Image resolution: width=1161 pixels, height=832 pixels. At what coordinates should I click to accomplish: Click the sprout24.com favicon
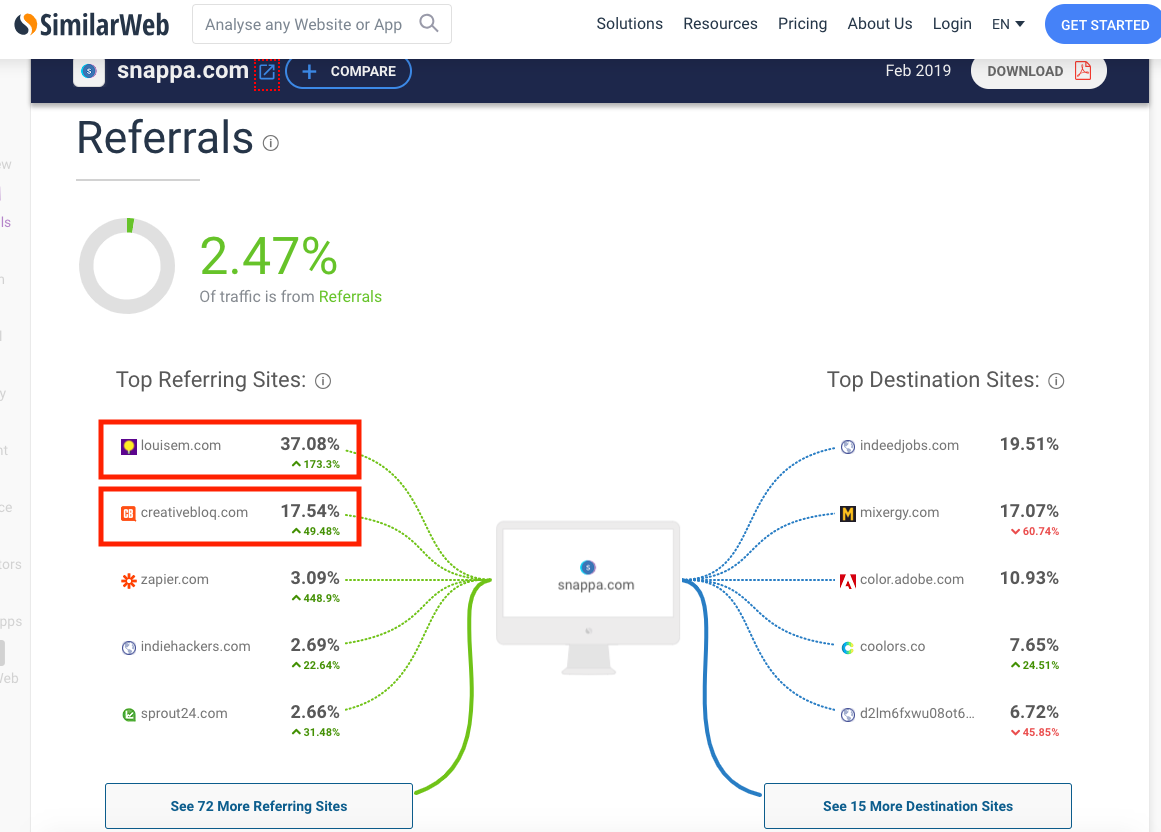point(129,714)
